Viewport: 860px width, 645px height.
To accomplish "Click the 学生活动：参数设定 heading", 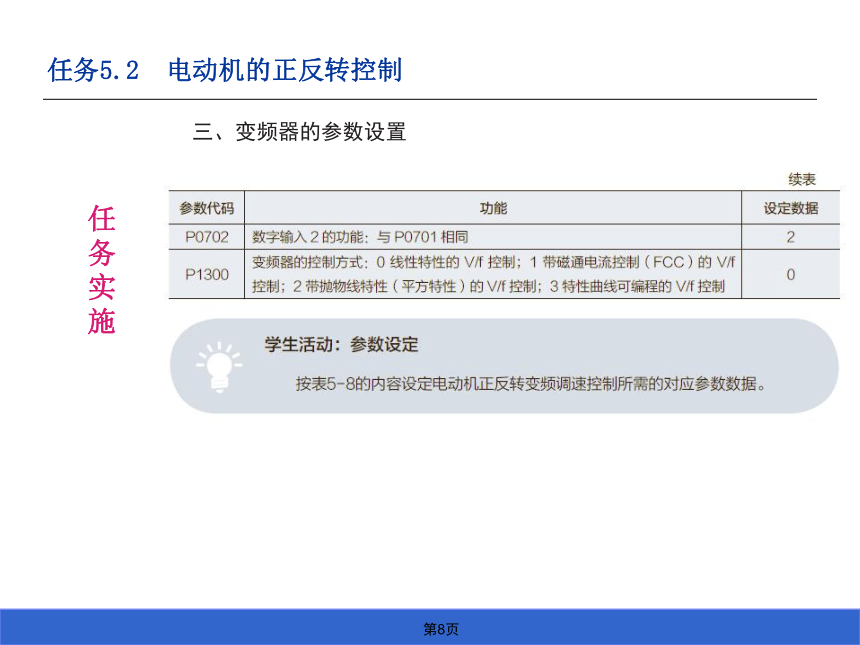I will (341, 344).
